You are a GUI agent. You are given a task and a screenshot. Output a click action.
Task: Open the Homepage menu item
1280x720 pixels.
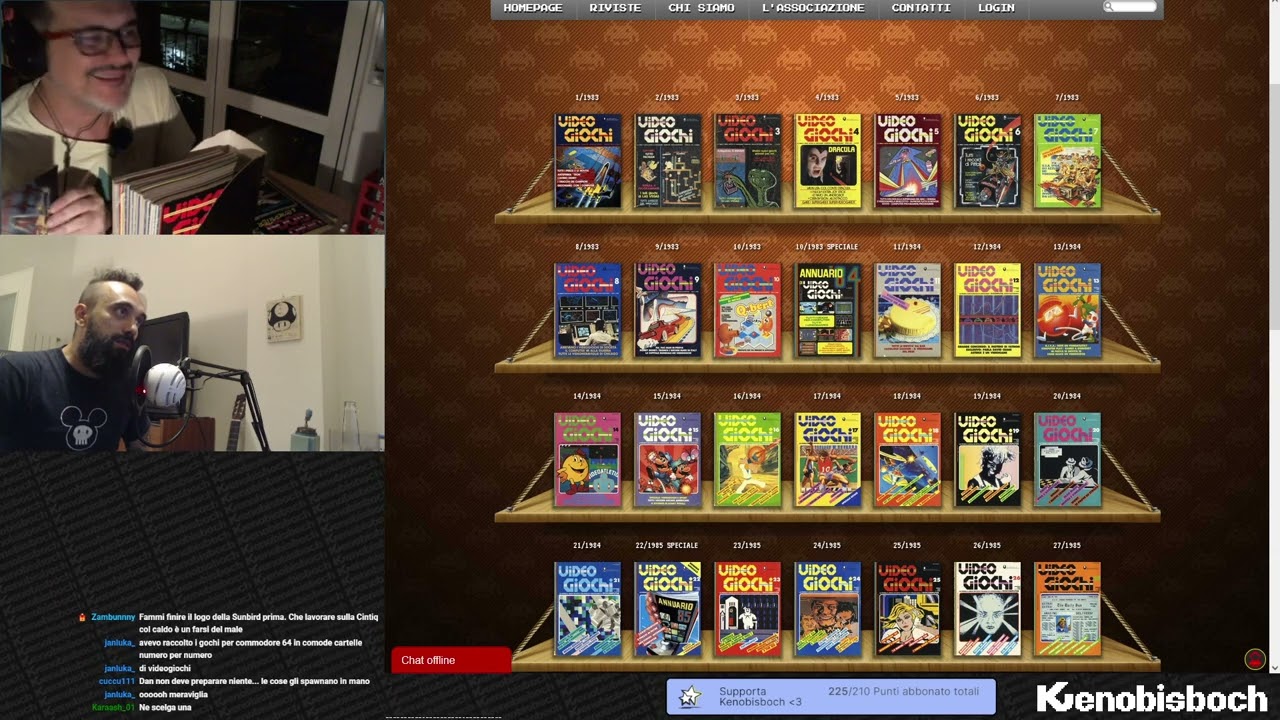click(533, 8)
